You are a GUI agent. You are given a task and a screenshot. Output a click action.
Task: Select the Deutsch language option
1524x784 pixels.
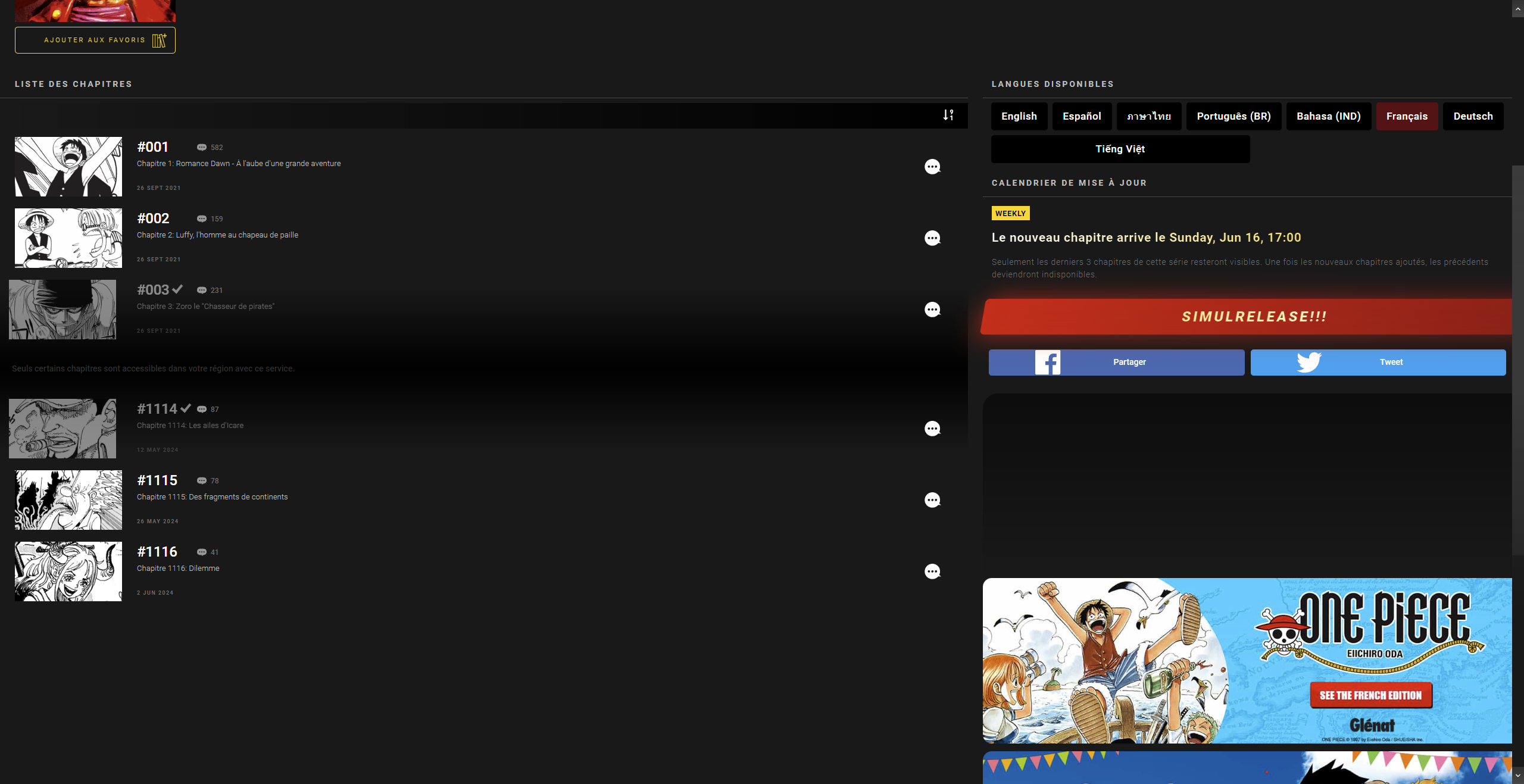(x=1473, y=116)
